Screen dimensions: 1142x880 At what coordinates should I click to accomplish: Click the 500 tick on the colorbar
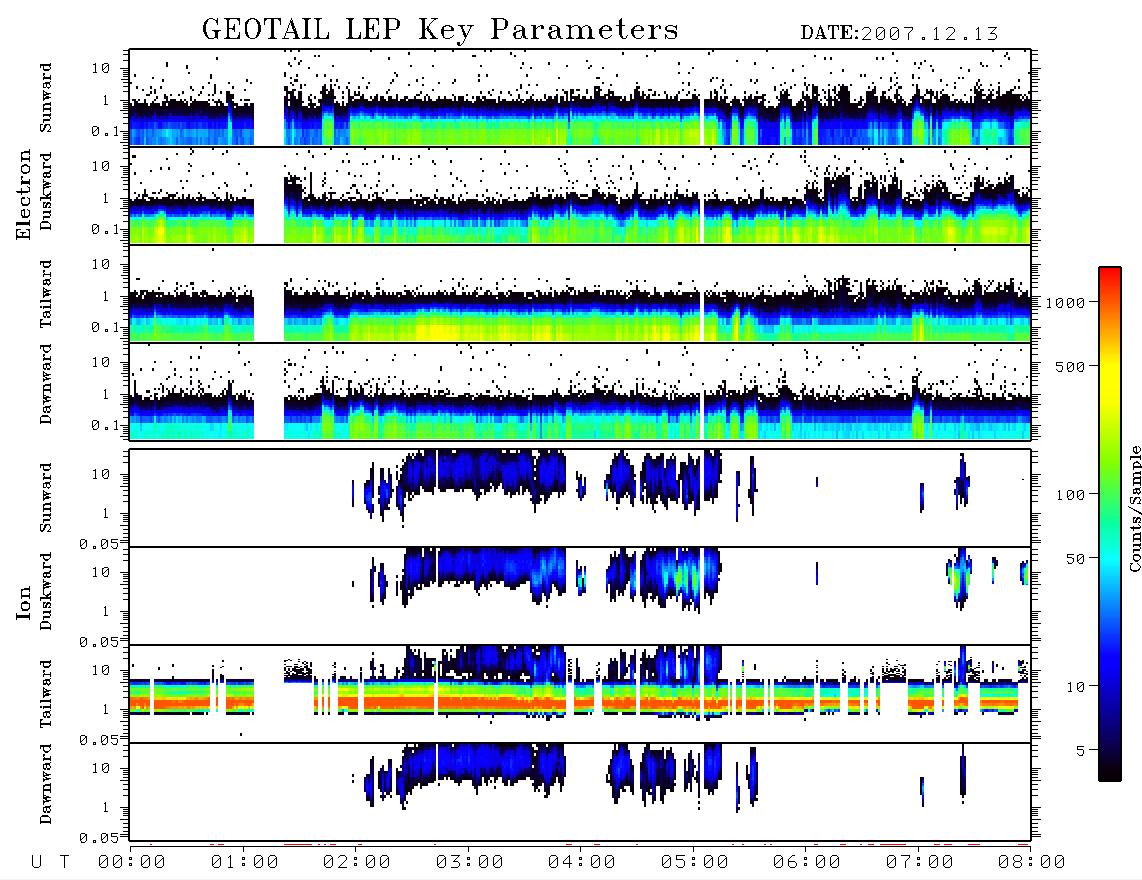[x=1071, y=366]
